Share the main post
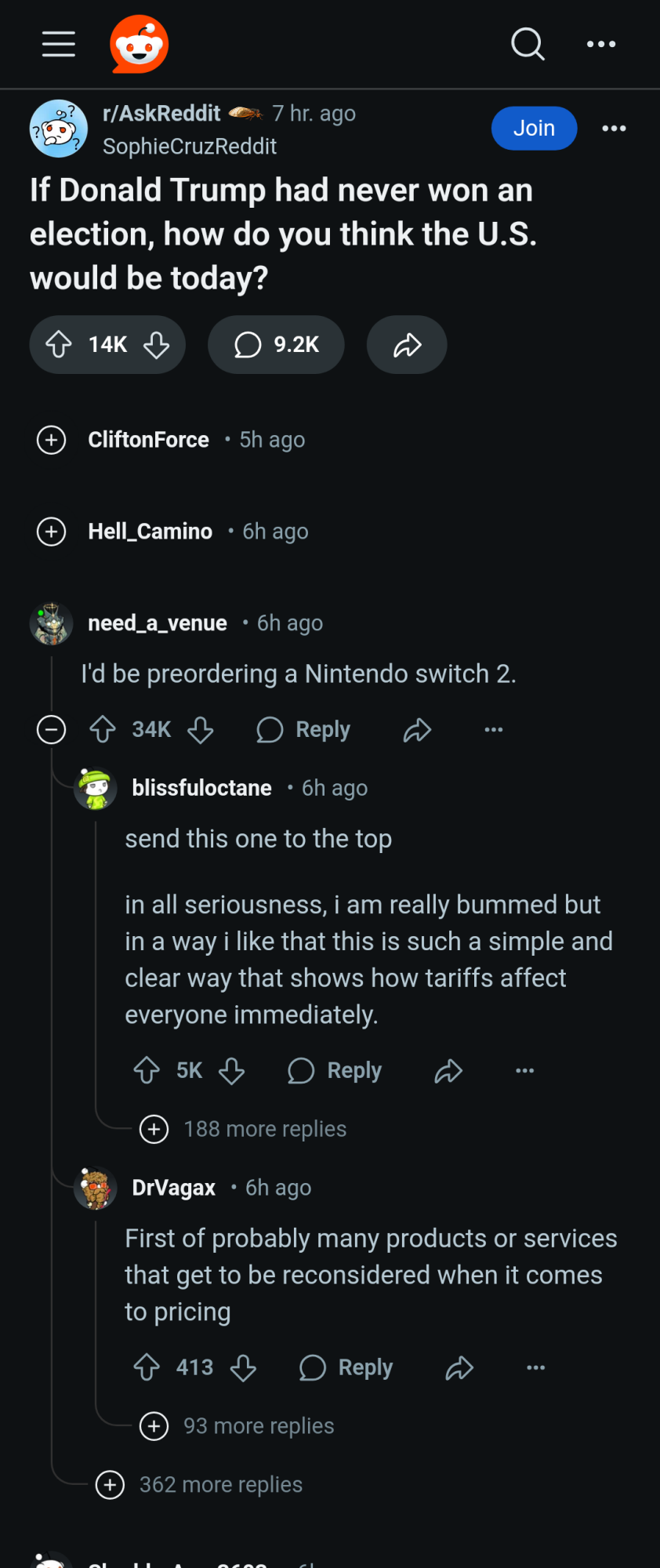The width and height of the screenshot is (660, 1568). pos(407,344)
